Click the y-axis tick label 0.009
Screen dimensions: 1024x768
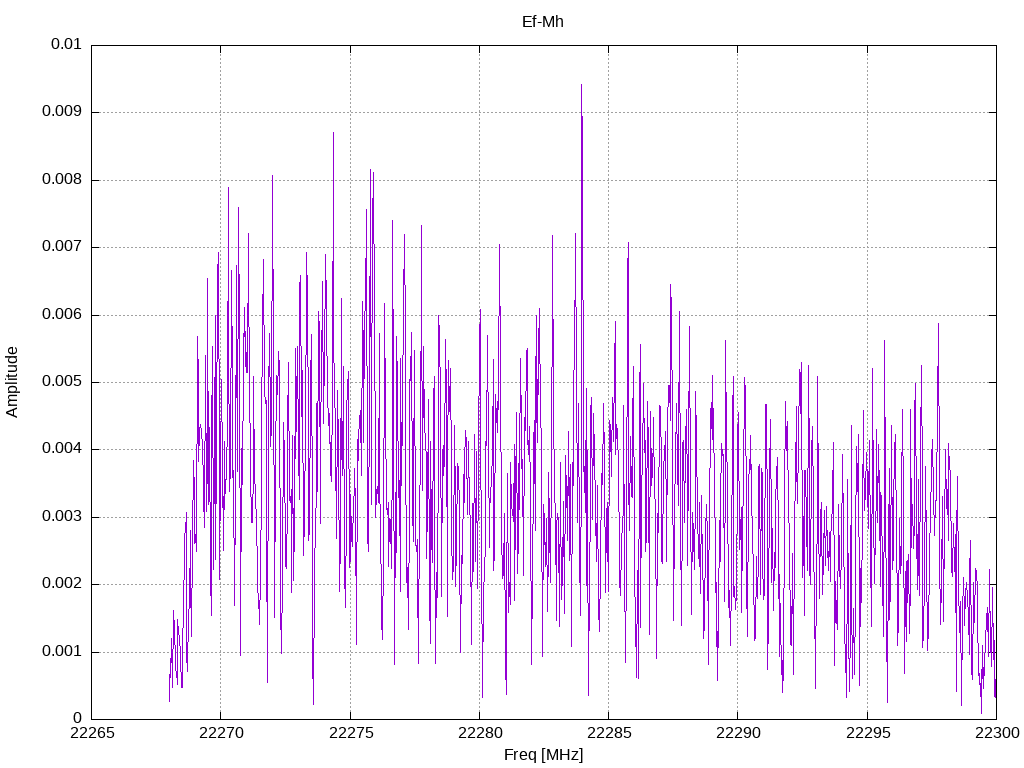62,112
